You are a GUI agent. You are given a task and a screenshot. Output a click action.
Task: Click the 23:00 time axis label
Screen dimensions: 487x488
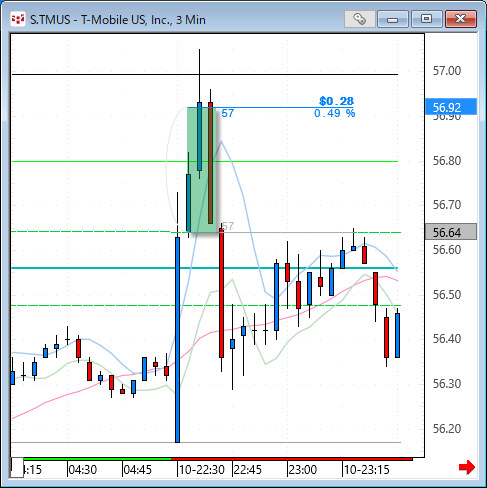pos(303,470)
